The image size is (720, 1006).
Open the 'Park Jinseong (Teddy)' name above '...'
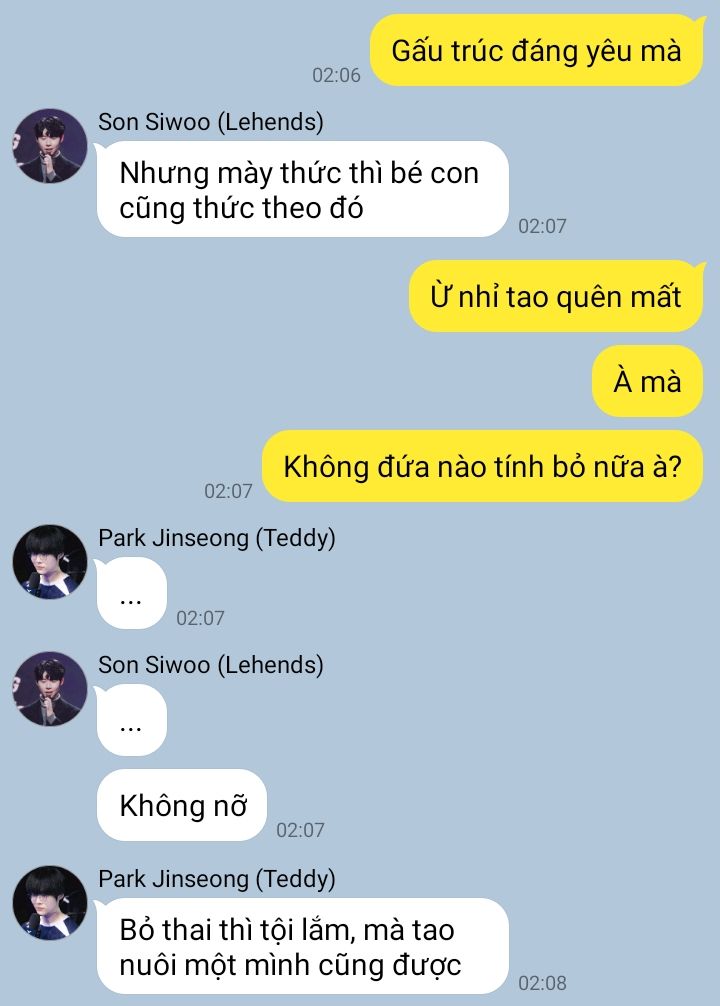217,538
